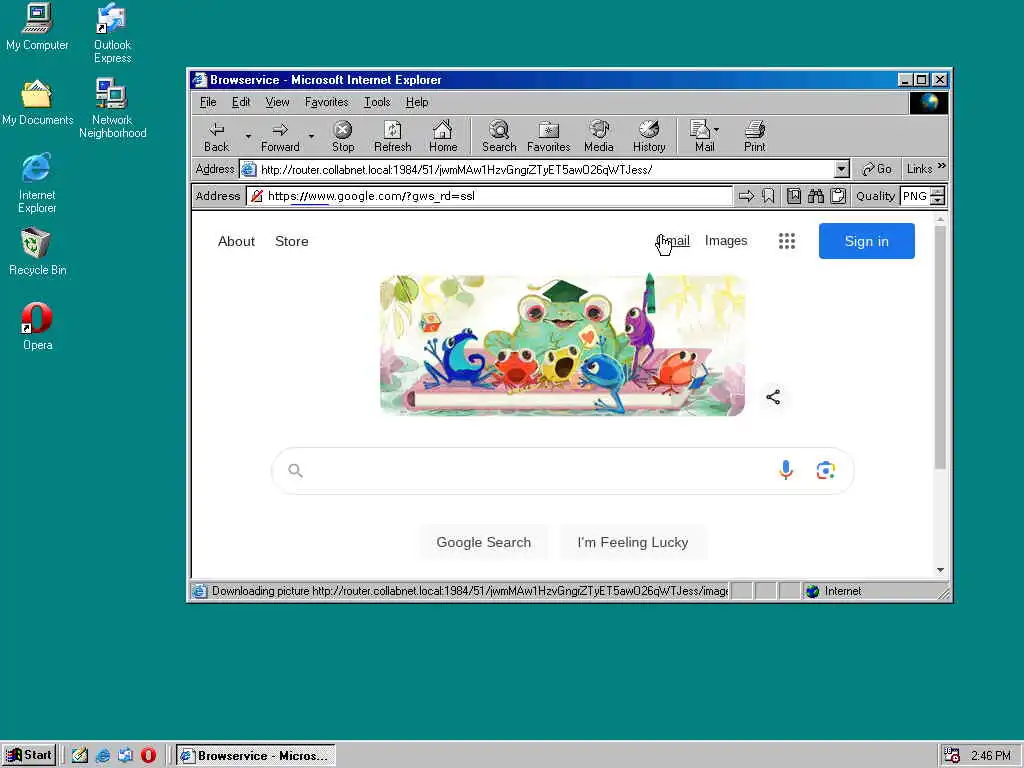Open the Favorites menu
This screenshot has height=768, width=1024.
[327, 102]
